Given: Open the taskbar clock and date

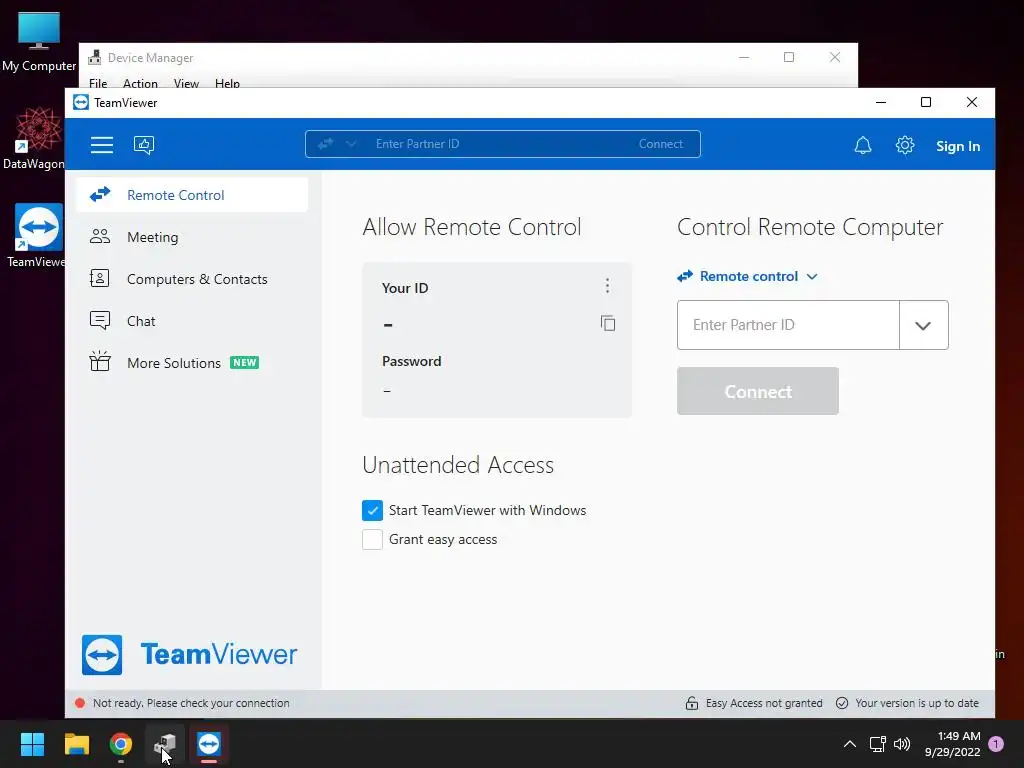Looking at the screenshot, I should pyautogui.click(x=952, y=744).
